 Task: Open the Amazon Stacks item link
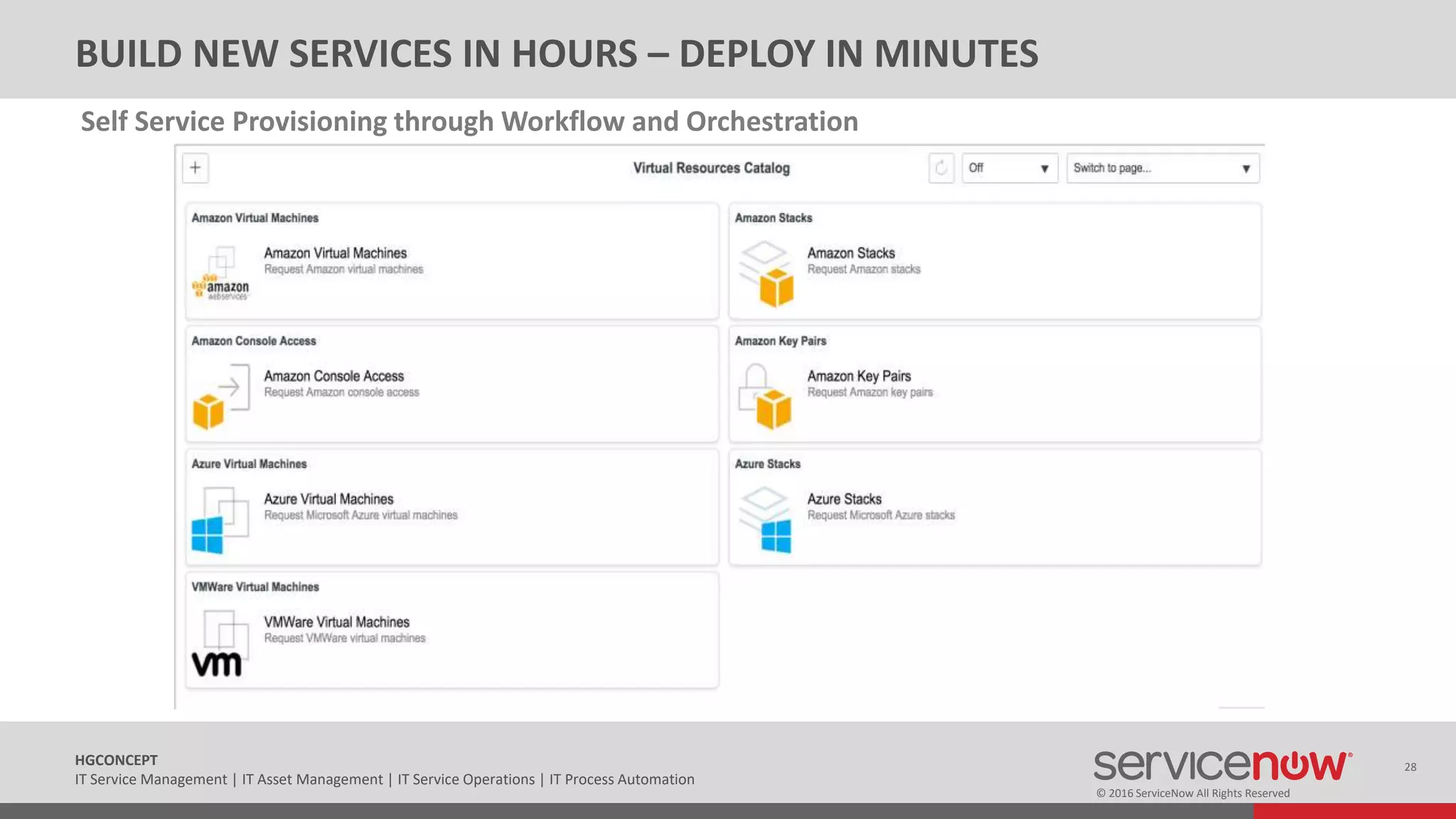851,253
